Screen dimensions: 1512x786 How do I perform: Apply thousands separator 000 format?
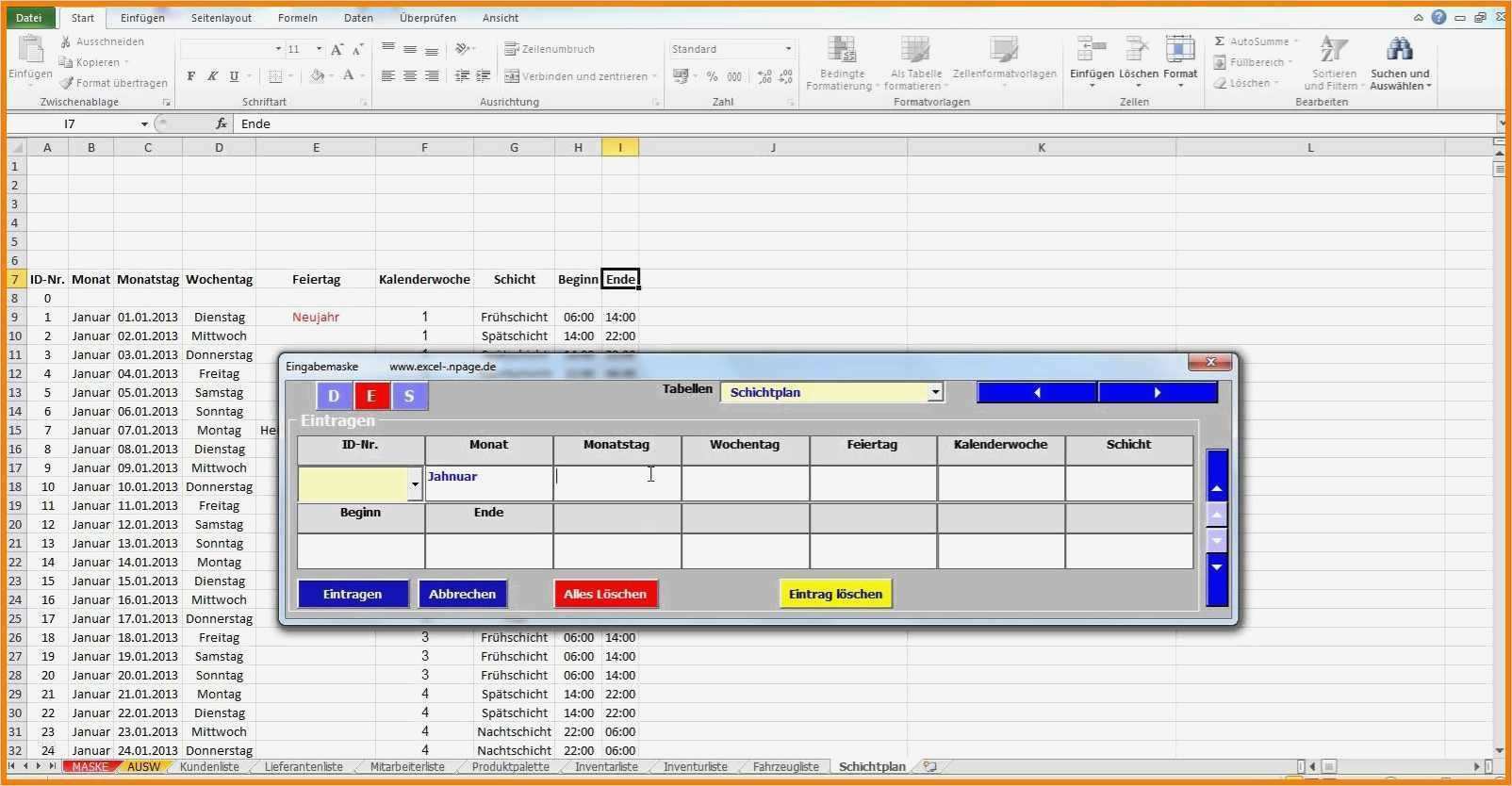pos(734,76)
